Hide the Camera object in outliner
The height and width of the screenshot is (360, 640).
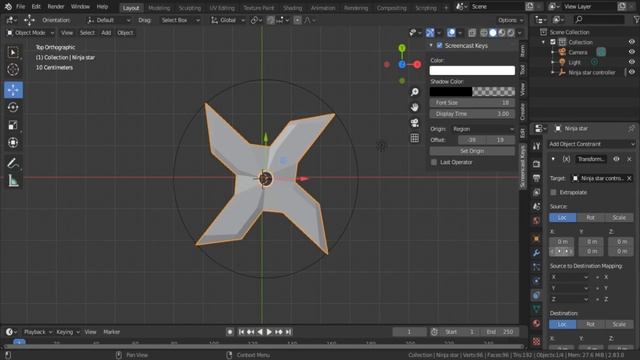coord(631,52)
